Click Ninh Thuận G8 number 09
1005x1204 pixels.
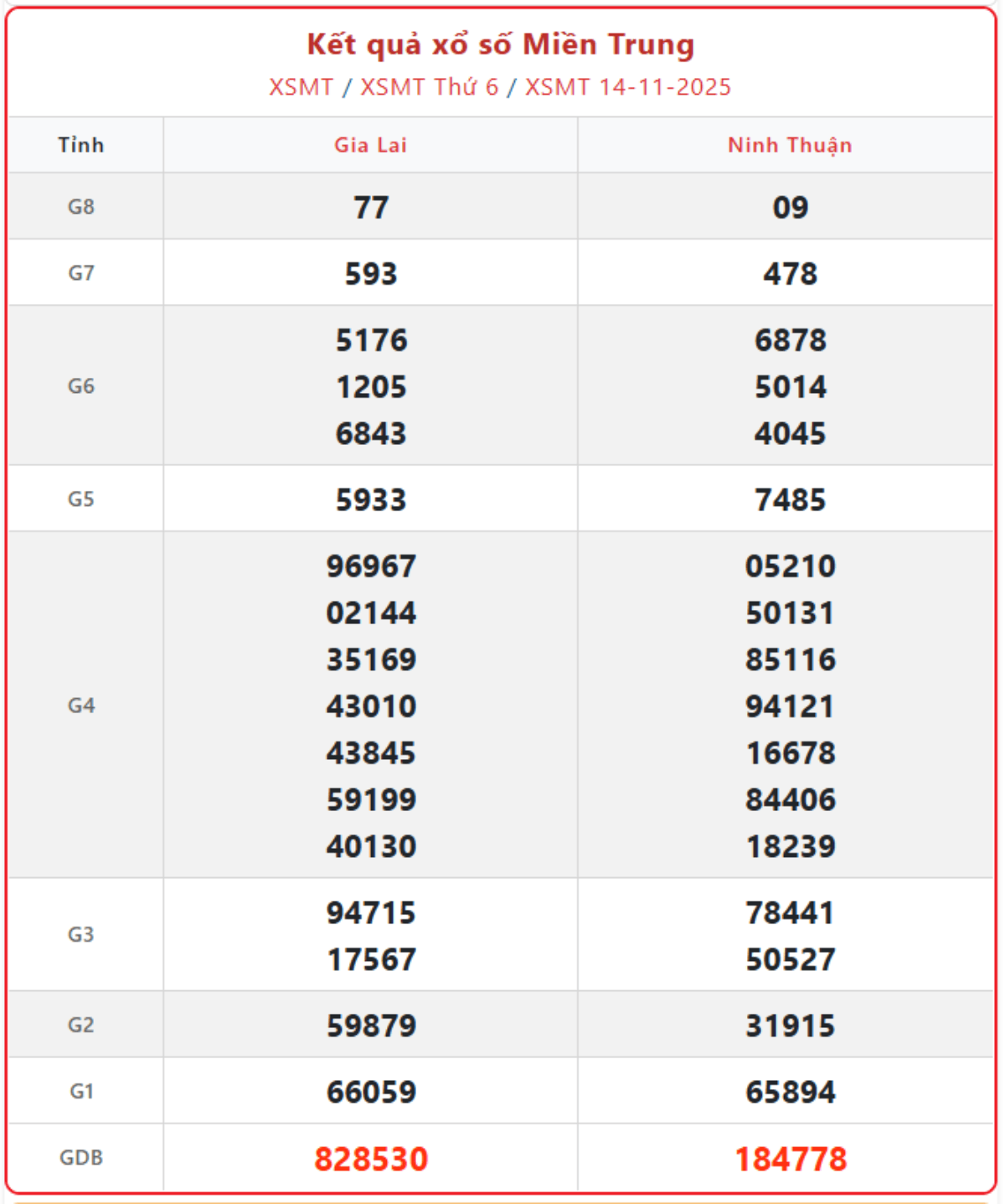(791, 207)
